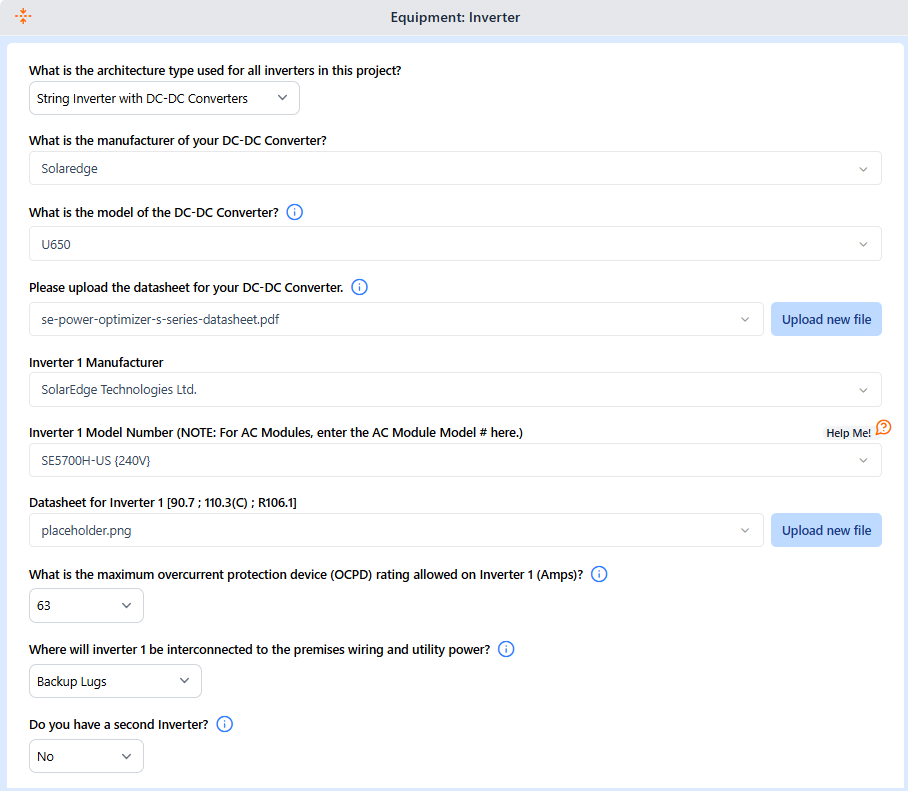908x791 pixels.
Task: Open the Solaredge manufacturer dropdown
Action: pos(455,169)
